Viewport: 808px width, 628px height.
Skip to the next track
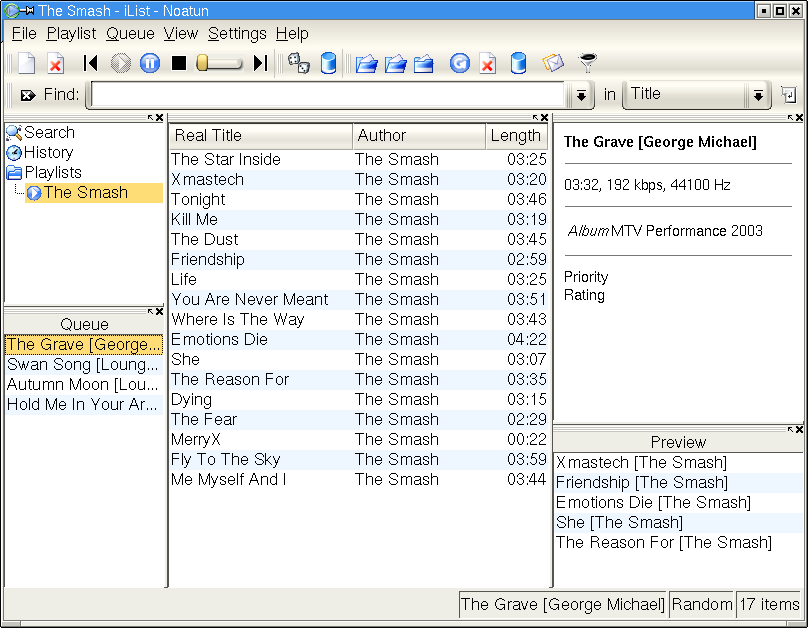pos(261,63)
